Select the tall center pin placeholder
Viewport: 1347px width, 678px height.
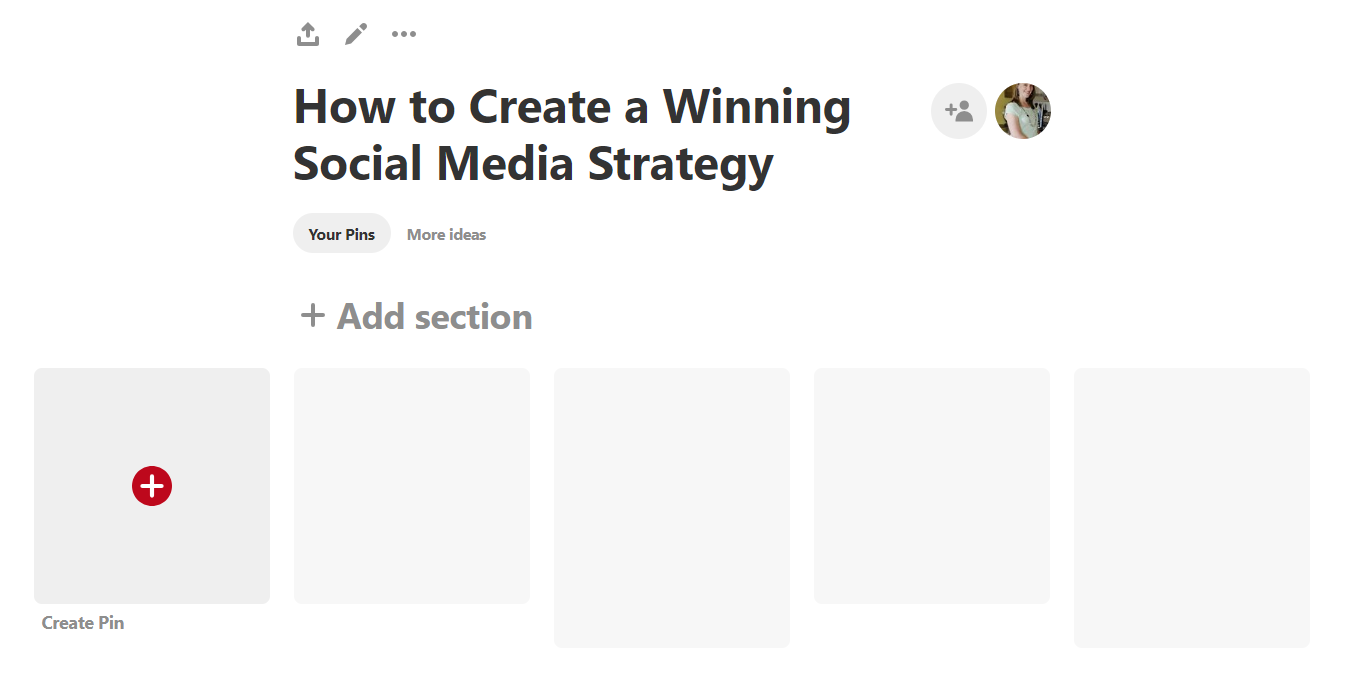(x=671, y=506)
